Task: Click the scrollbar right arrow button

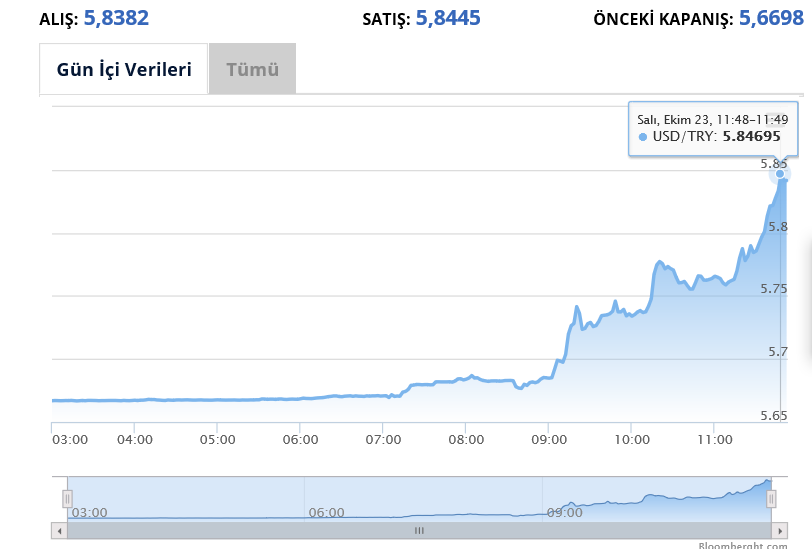Action: coord(780,530)
